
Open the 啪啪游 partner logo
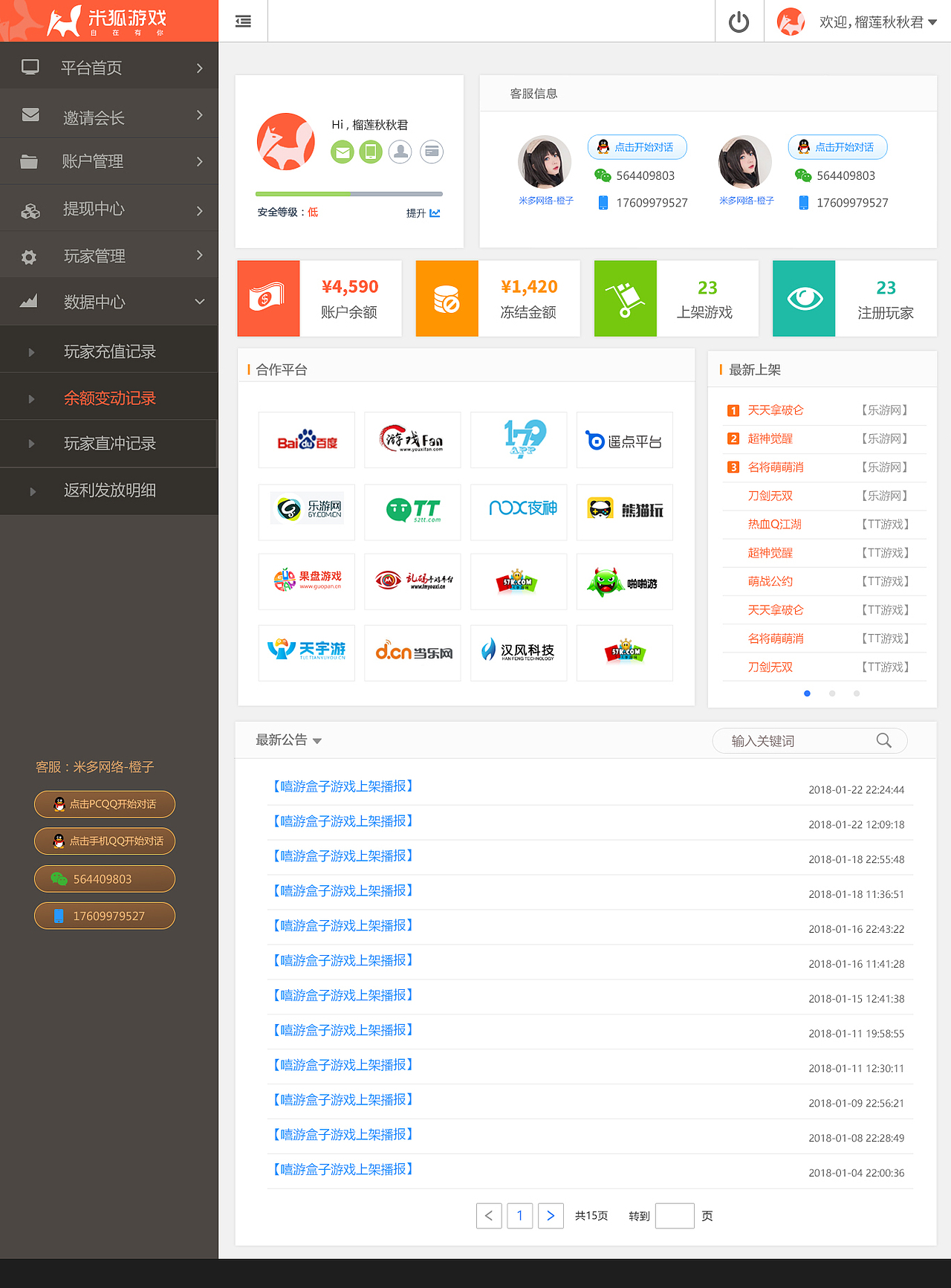click(625, 582)
